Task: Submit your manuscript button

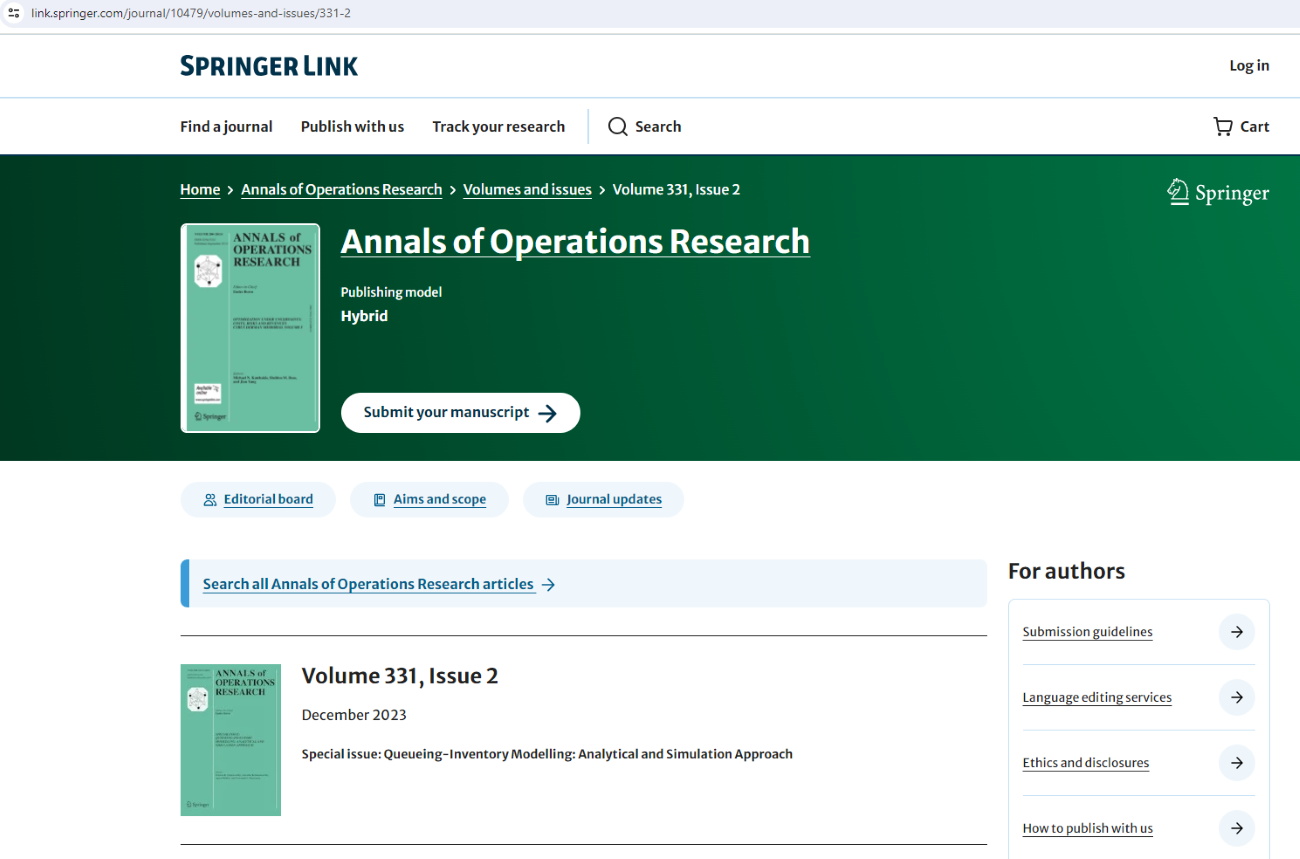Action: tap(460, 413)
